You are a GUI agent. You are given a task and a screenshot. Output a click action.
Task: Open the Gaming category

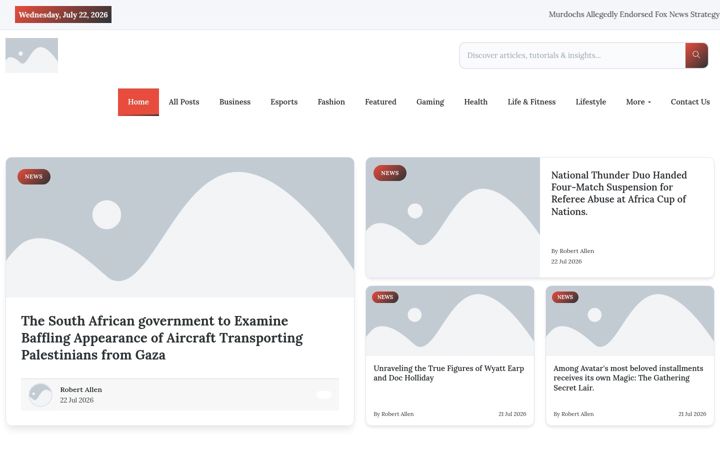point(430,102)
